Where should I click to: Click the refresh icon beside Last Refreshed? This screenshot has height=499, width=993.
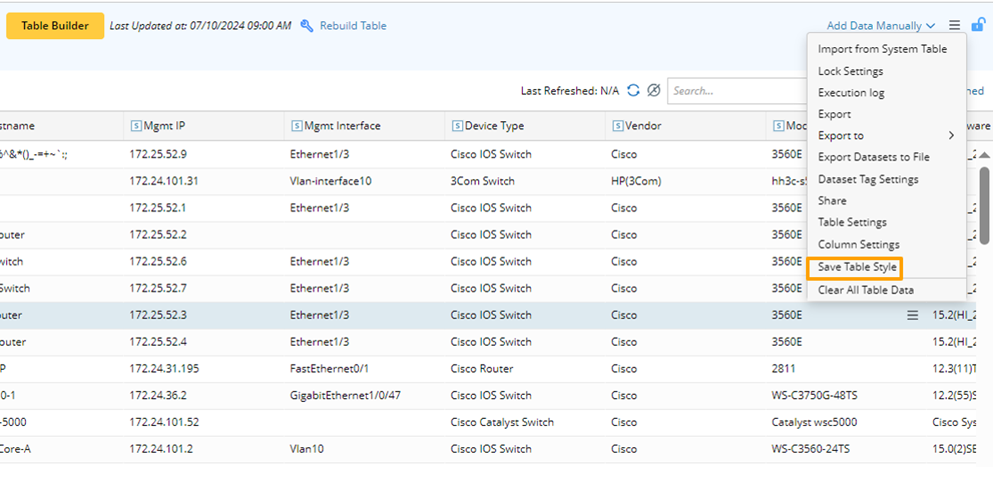633,91
